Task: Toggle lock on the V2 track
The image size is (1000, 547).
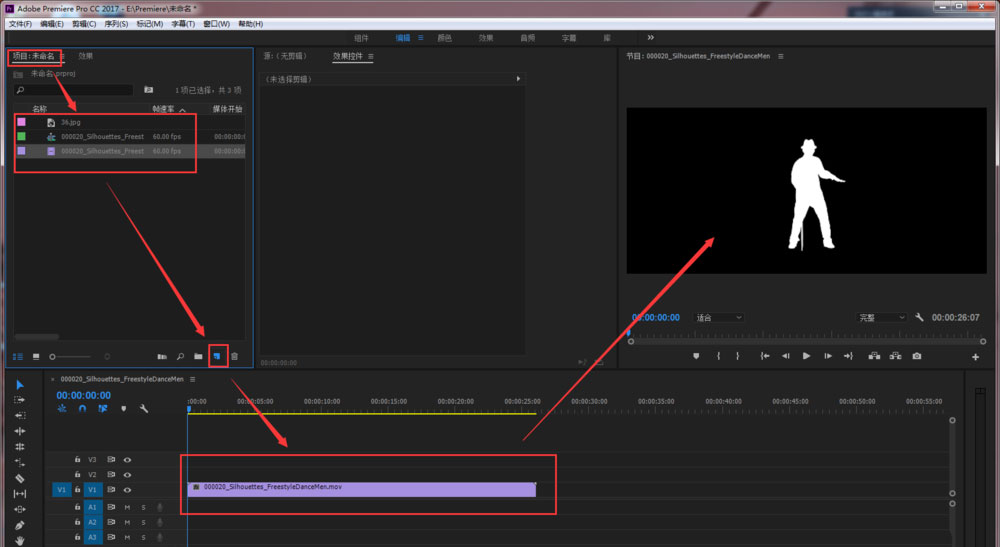Action: (x=78, y=474)
